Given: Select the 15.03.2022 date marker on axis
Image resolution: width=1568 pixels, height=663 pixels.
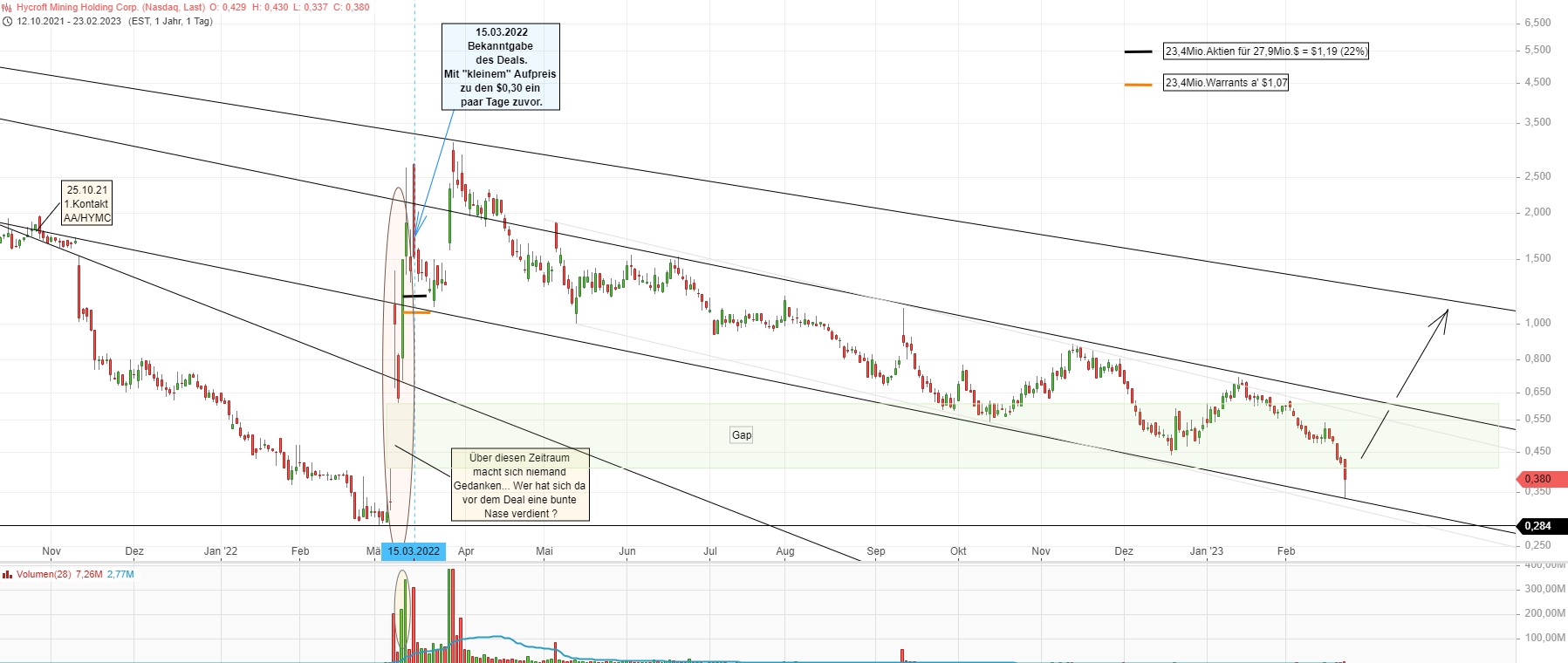Looking at the screenshot, I should (x=414, y=551).
